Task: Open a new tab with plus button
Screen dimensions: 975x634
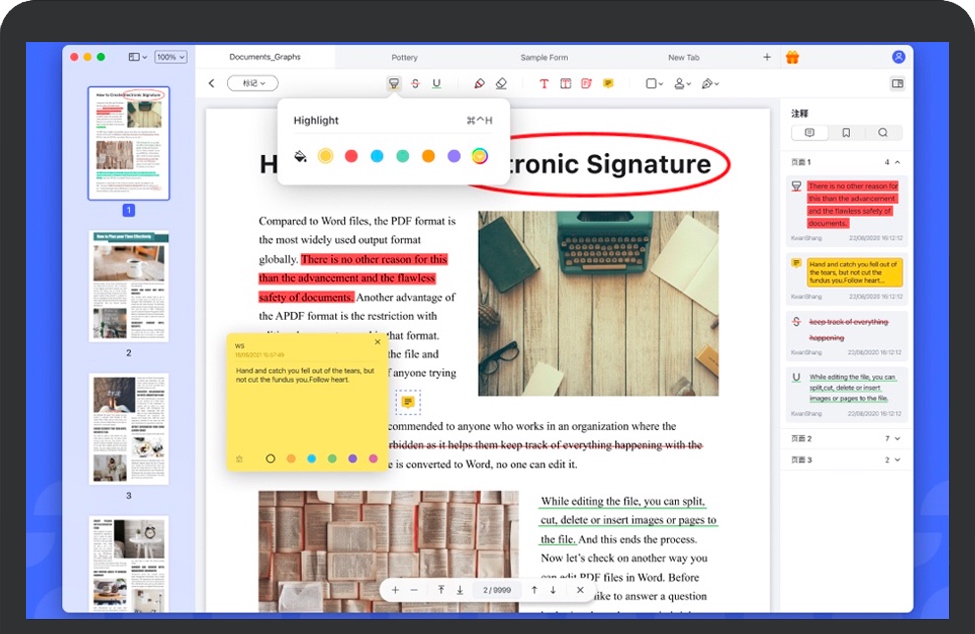Action: tap(767, 57)
